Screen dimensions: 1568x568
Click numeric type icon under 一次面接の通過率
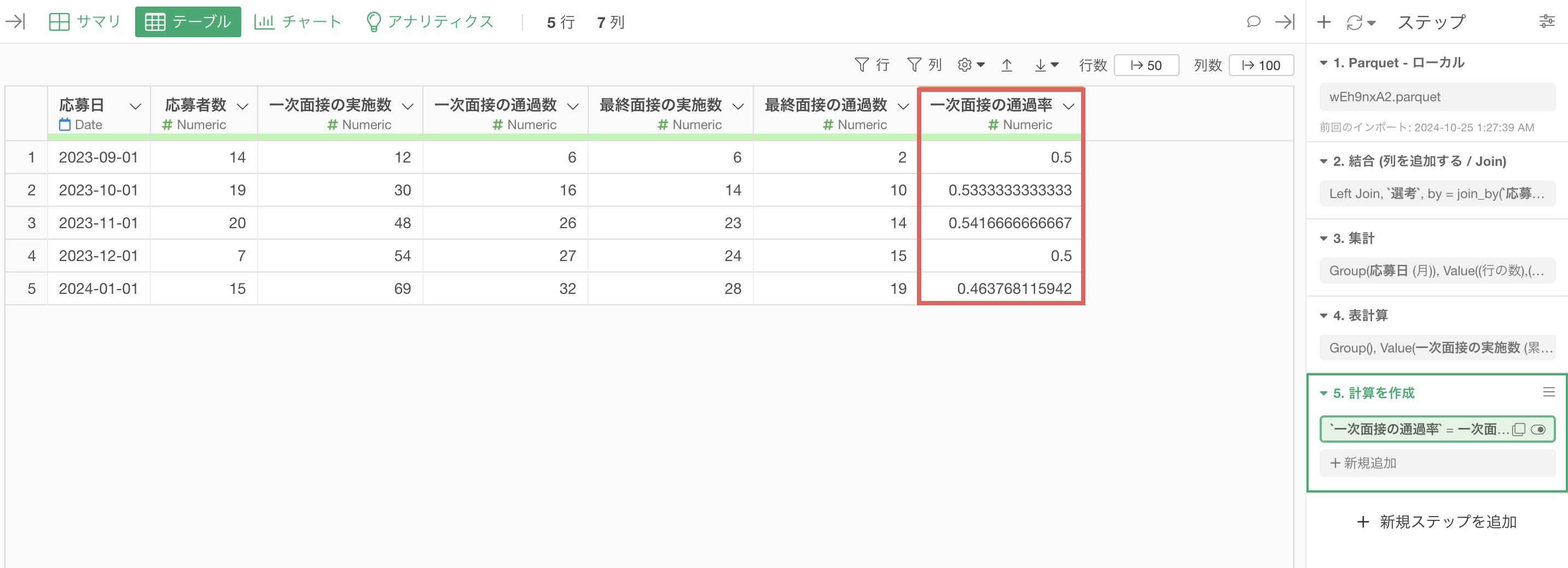[994, 125]
